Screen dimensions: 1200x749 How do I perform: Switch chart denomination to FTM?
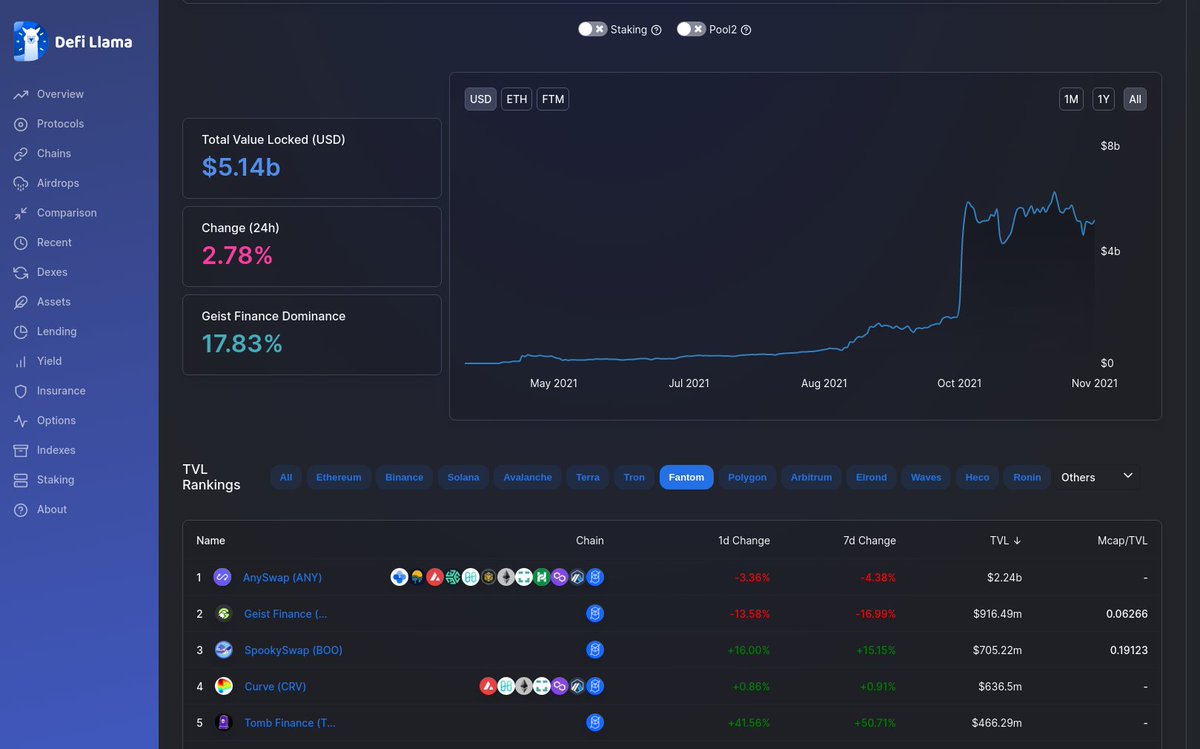(x=553, y=99)
